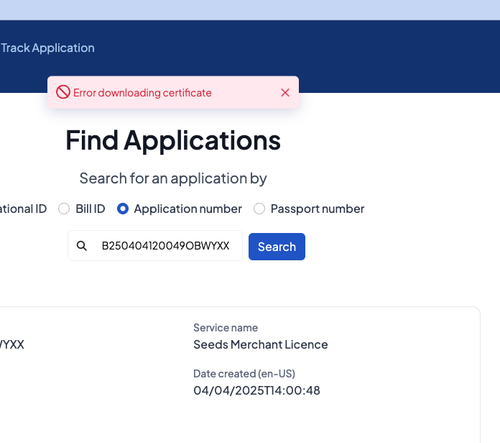500x443 pixels.
Task: Focus the application number search field
Action: pos(155,246)
